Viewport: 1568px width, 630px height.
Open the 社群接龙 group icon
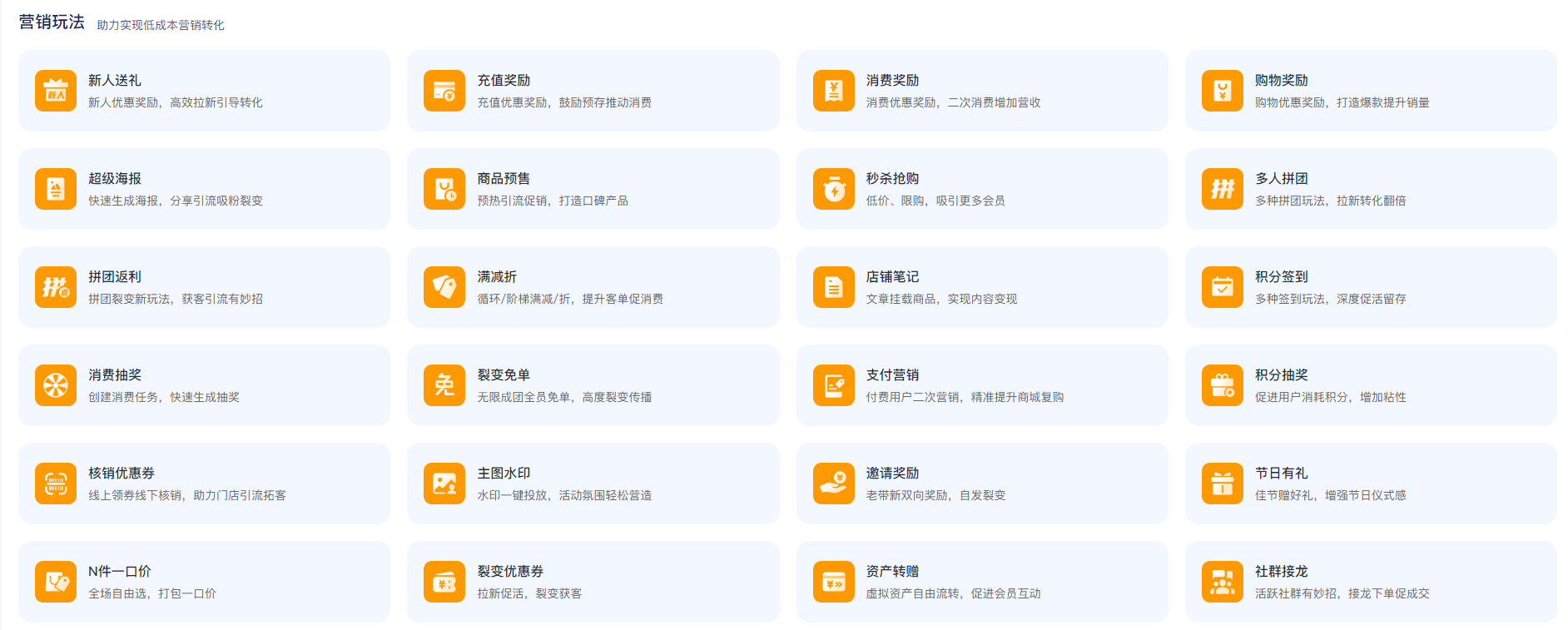tap(1222, 582)
